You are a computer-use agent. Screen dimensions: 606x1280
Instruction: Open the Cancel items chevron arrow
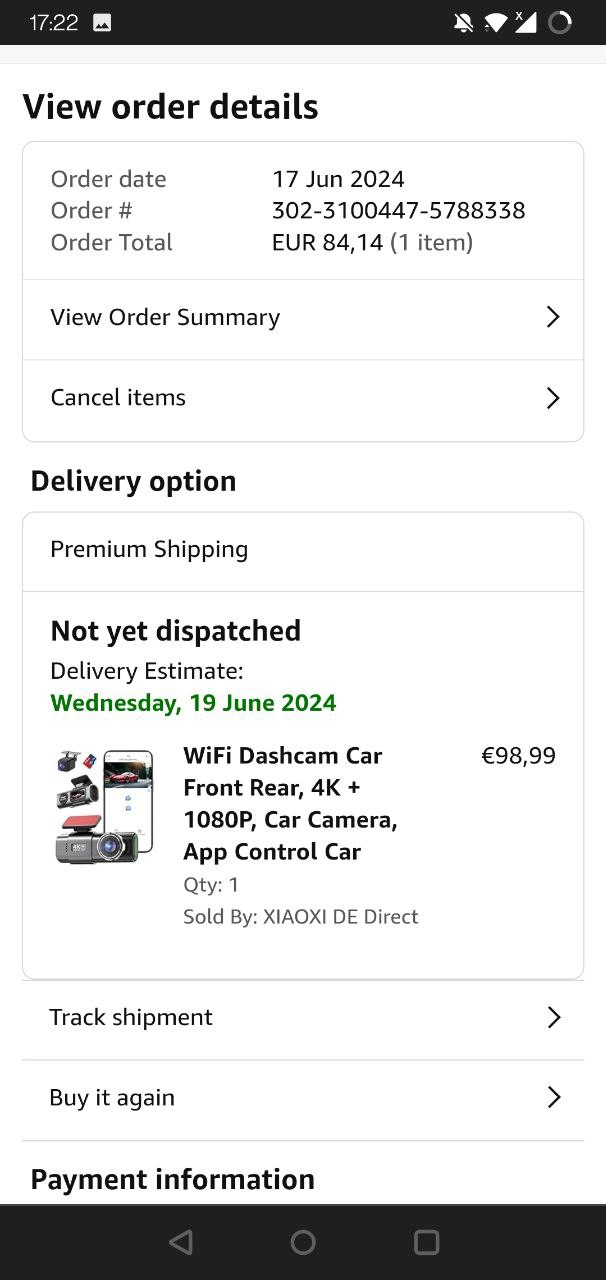coord(553,398)
